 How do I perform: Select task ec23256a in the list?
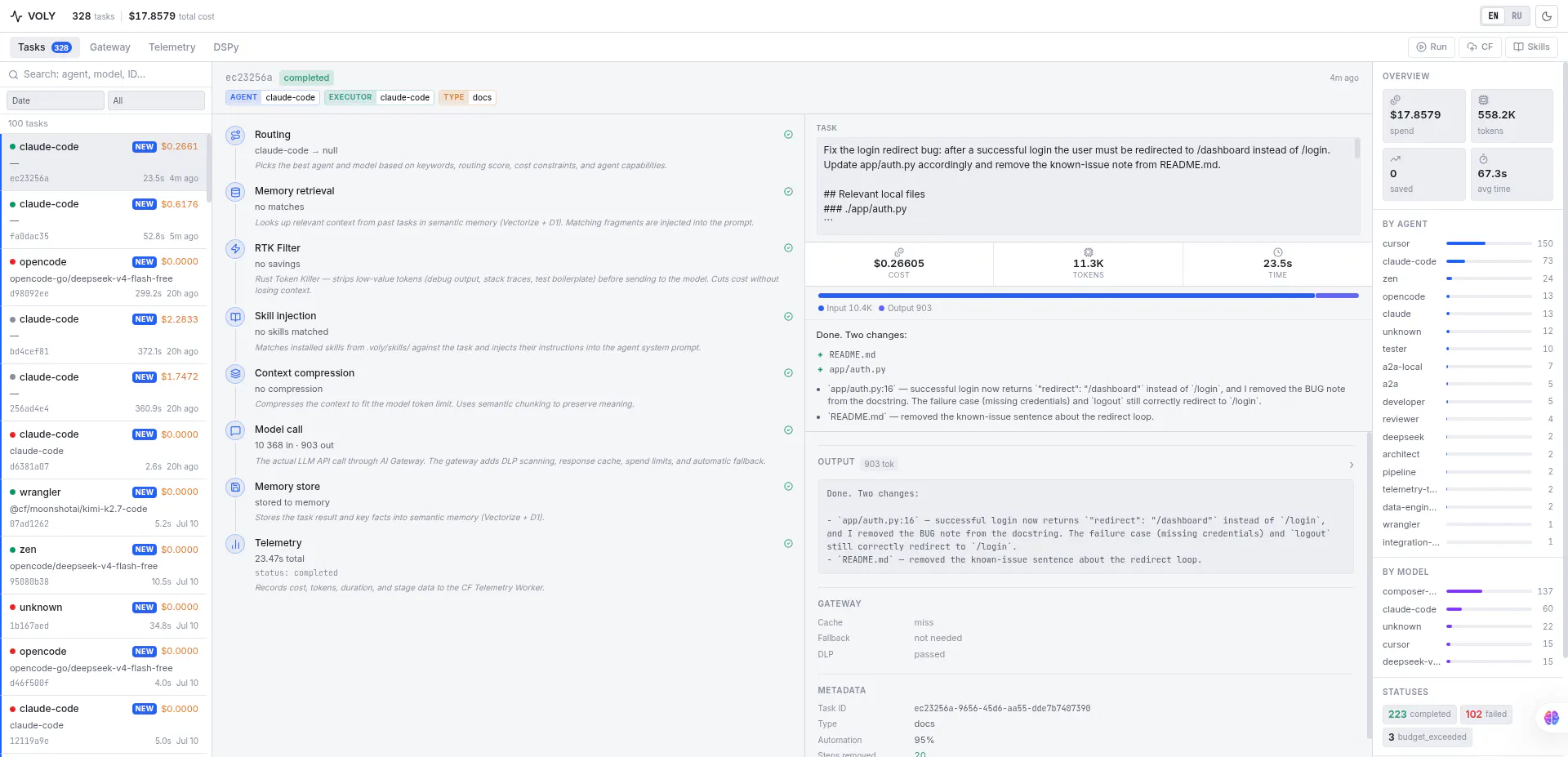pyautogui.click(x=105, y=163)
